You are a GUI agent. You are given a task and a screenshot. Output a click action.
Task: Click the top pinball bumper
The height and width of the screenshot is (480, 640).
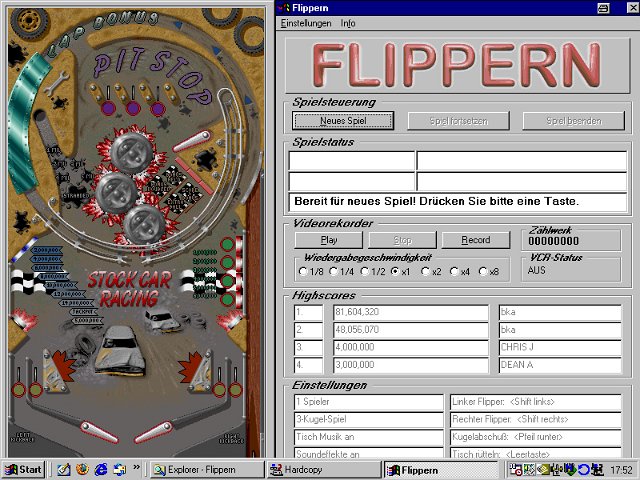click(x=131, y=152)
